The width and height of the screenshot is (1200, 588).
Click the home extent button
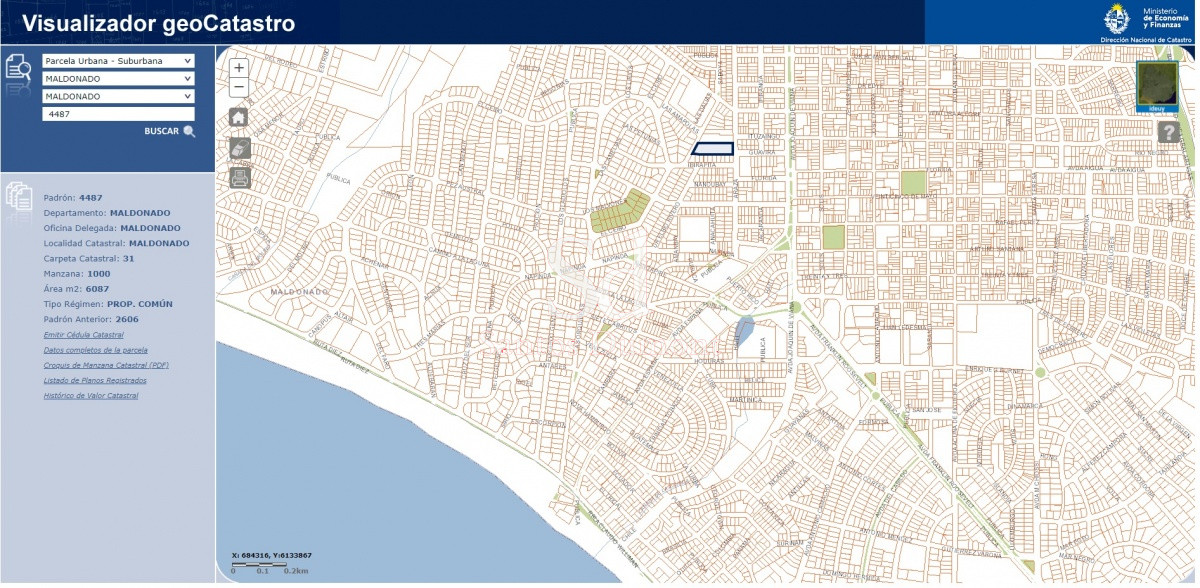click(239, 117)
